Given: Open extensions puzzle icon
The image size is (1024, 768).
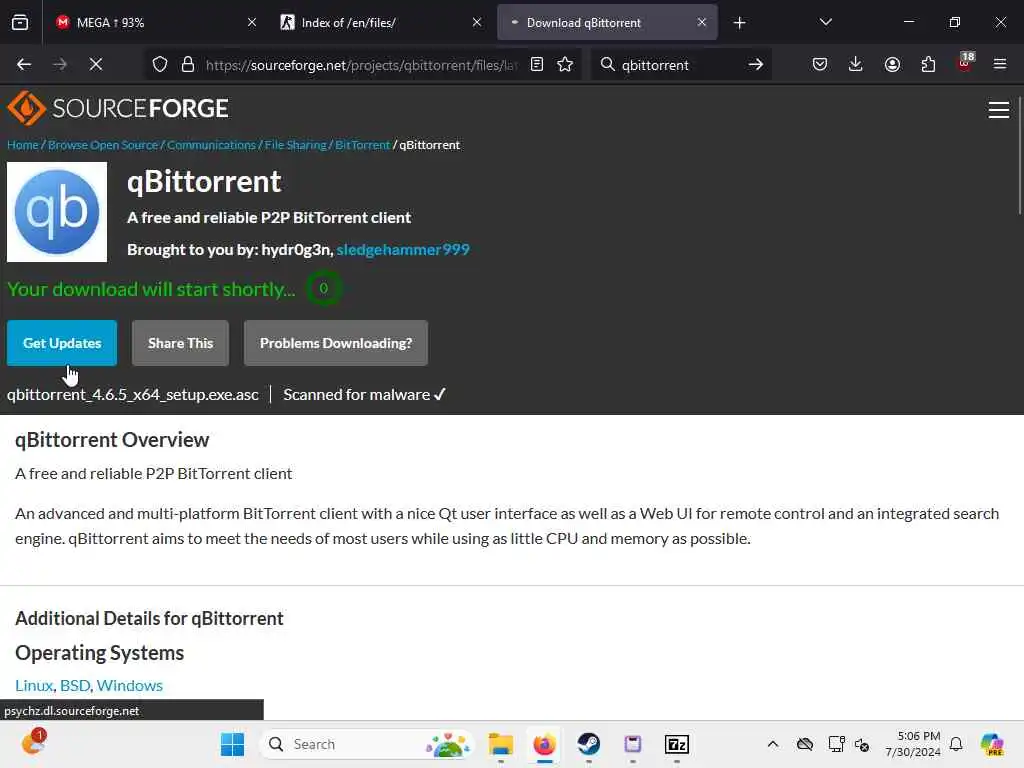Looking at the screenshot, I should coord(928,65).
